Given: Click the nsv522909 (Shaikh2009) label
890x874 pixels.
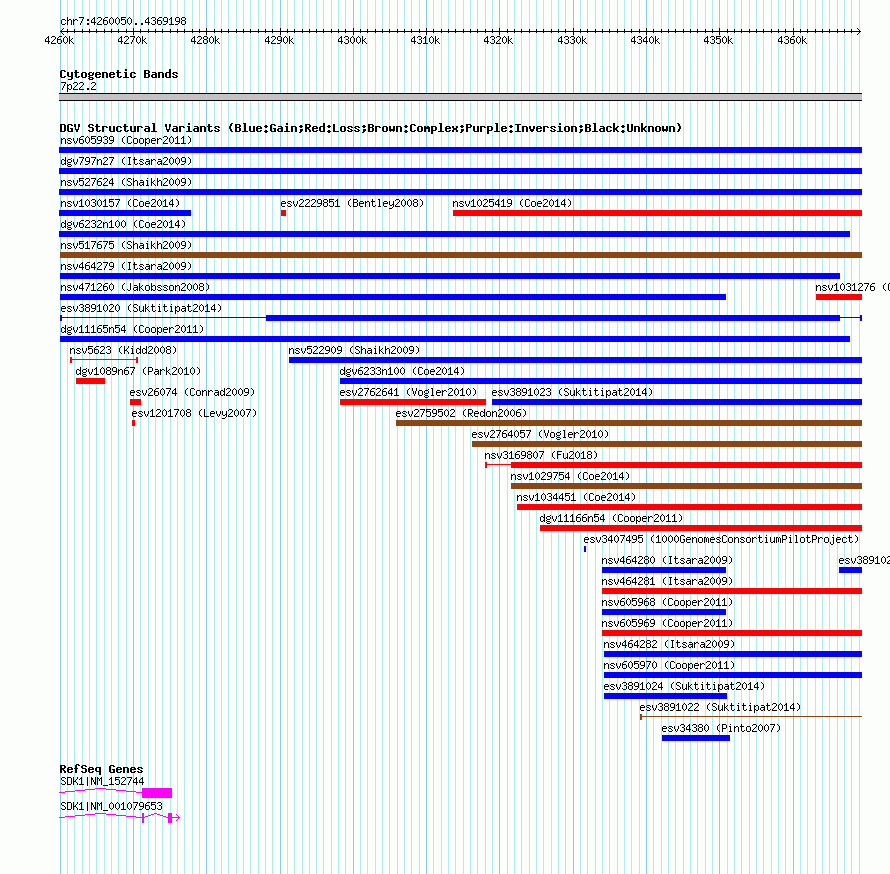Looking at the screenshot, I should (354, 350).
